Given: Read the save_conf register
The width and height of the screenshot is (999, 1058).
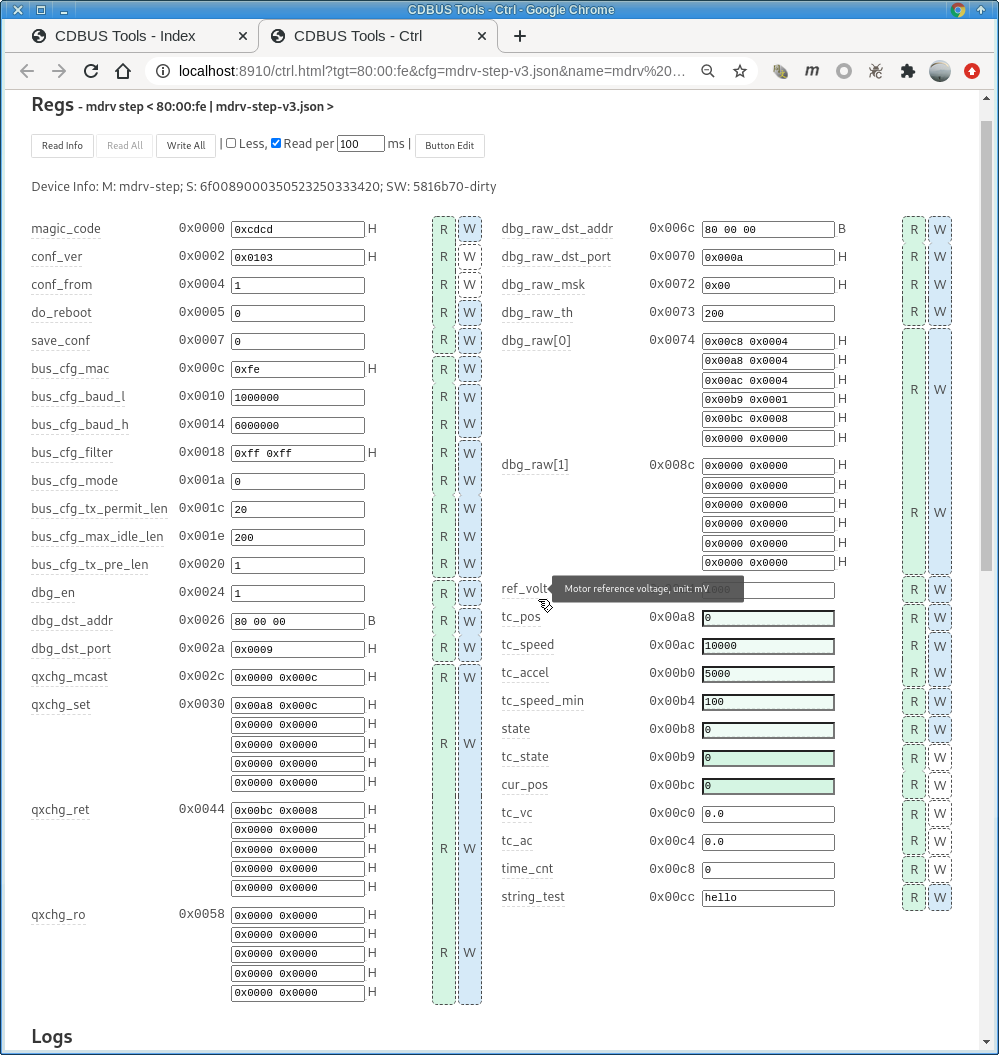Looking at the screenshot, I should point(444,340).
